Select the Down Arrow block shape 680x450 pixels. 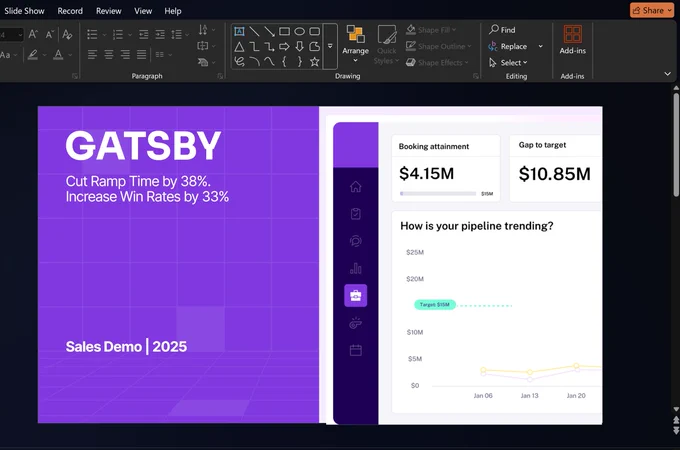[300, 46]
